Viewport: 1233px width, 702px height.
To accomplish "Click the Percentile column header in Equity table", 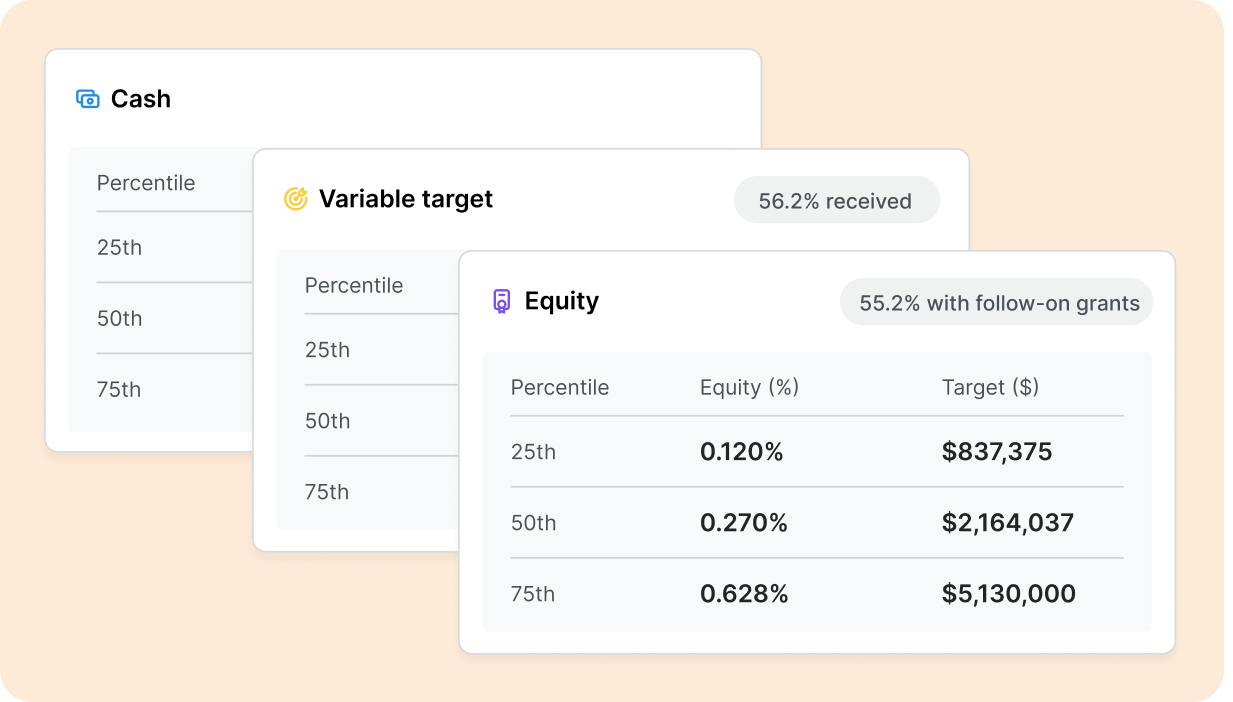I will tap(560, 387).
